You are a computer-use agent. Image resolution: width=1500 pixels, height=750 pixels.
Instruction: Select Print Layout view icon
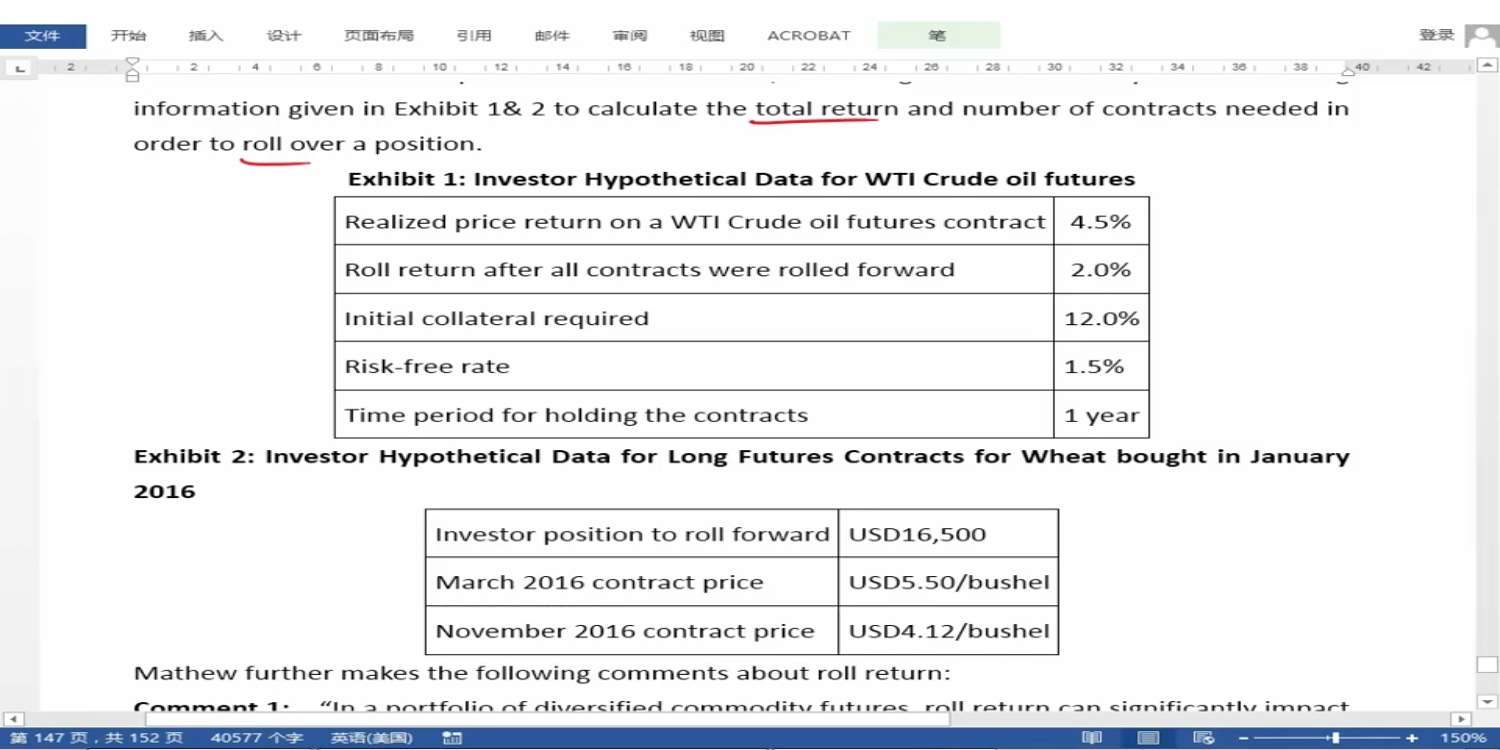pos(1149,738)
